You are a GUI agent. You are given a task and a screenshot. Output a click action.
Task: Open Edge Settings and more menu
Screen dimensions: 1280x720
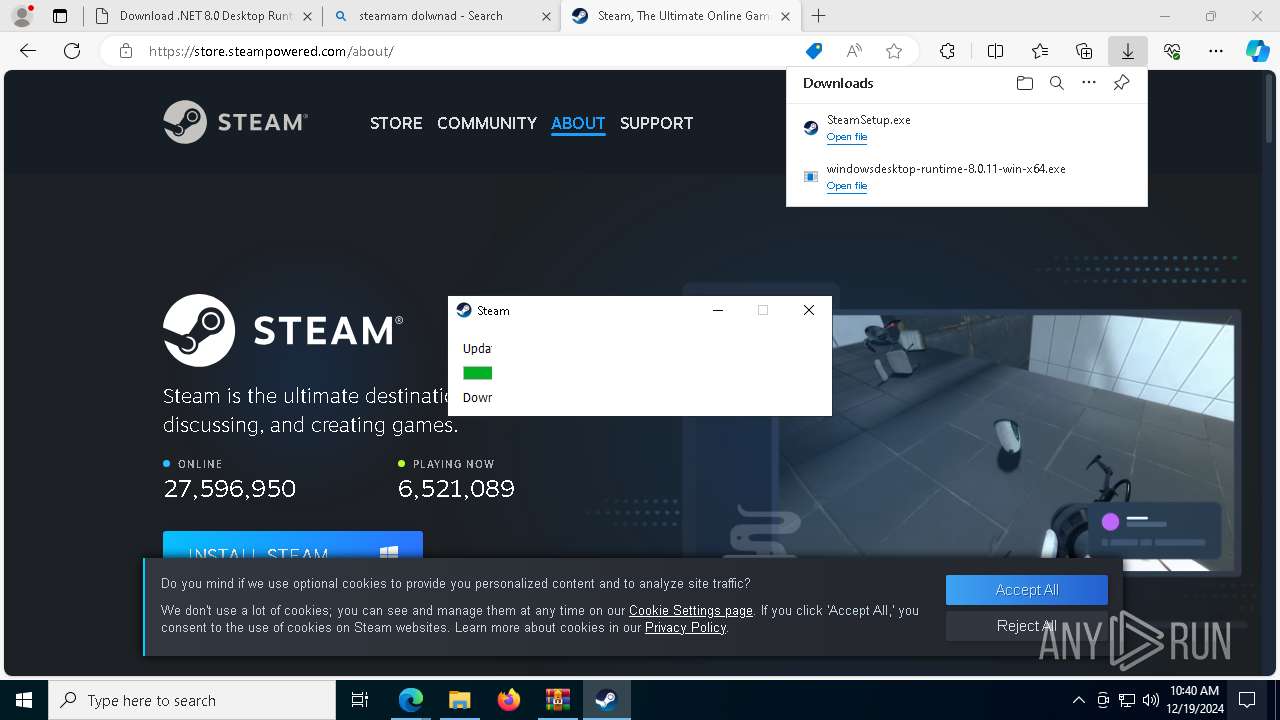1216,51
